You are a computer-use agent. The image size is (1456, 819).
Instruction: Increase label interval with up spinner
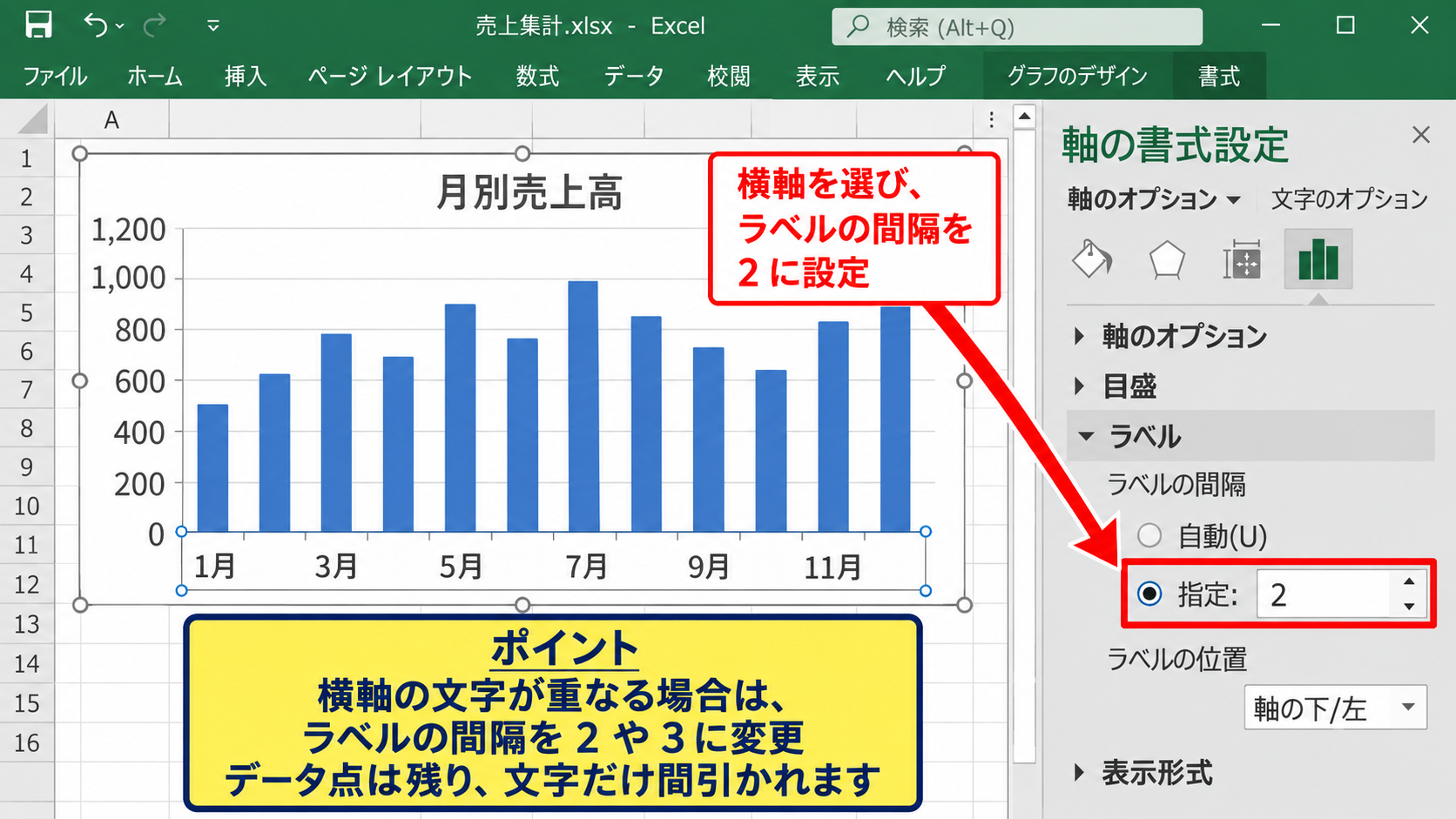pyautogui.click(x=1409, y=581)
